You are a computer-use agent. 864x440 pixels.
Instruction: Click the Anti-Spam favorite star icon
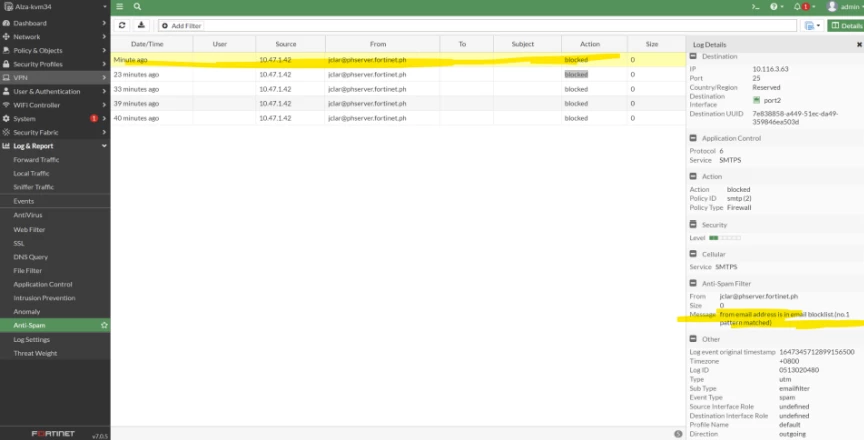click(104, 325)
